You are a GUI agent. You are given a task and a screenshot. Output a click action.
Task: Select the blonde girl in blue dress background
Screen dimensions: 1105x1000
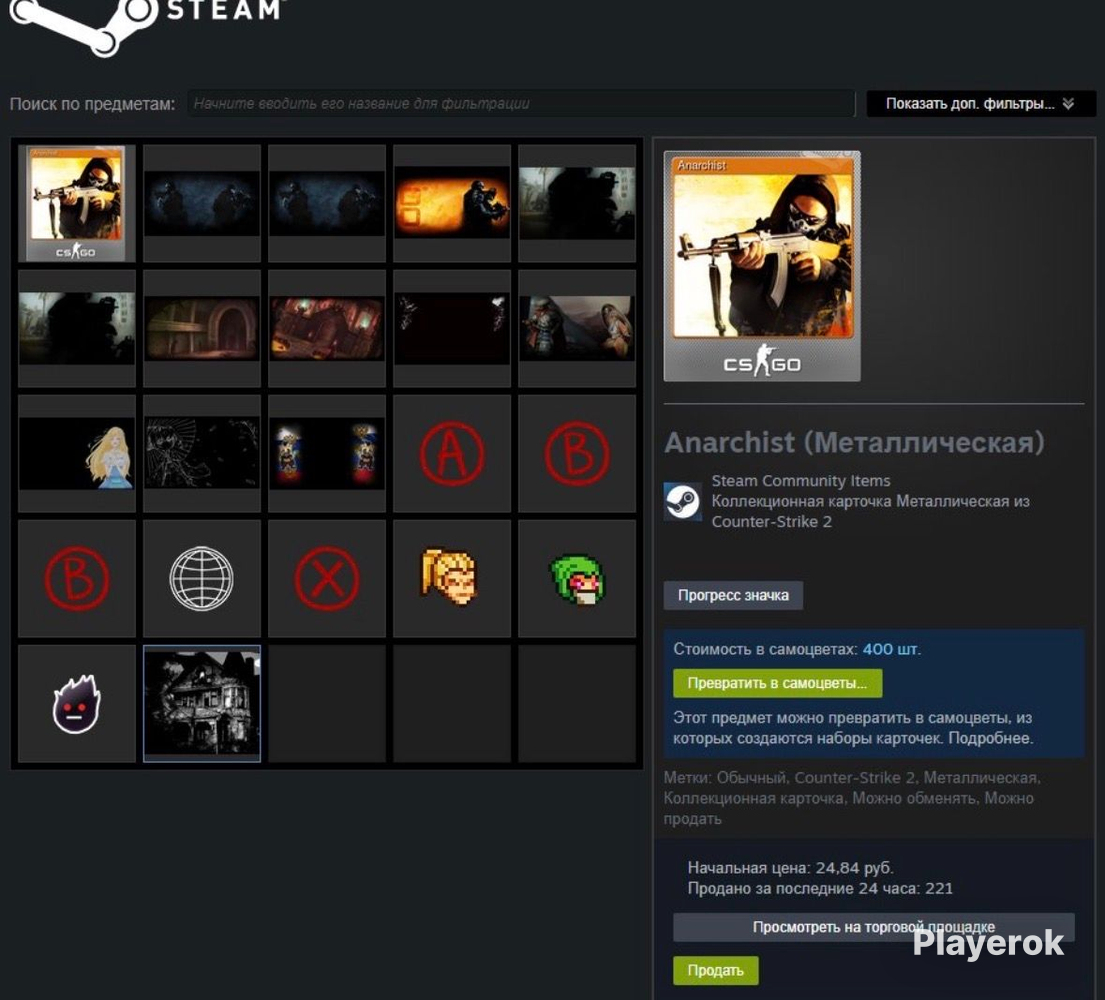(x=76, y=453)
